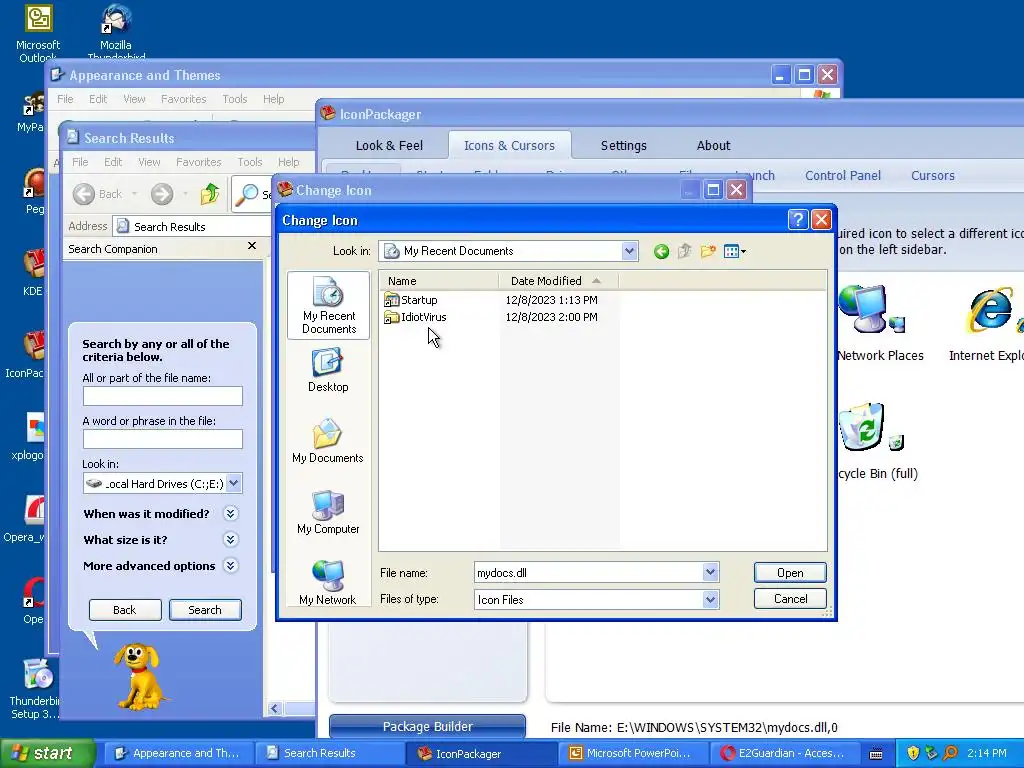Screen dimensions: 1024x768
Task: Click Up folder icon in Search Results toolbar
Action: tap(210, 194)
